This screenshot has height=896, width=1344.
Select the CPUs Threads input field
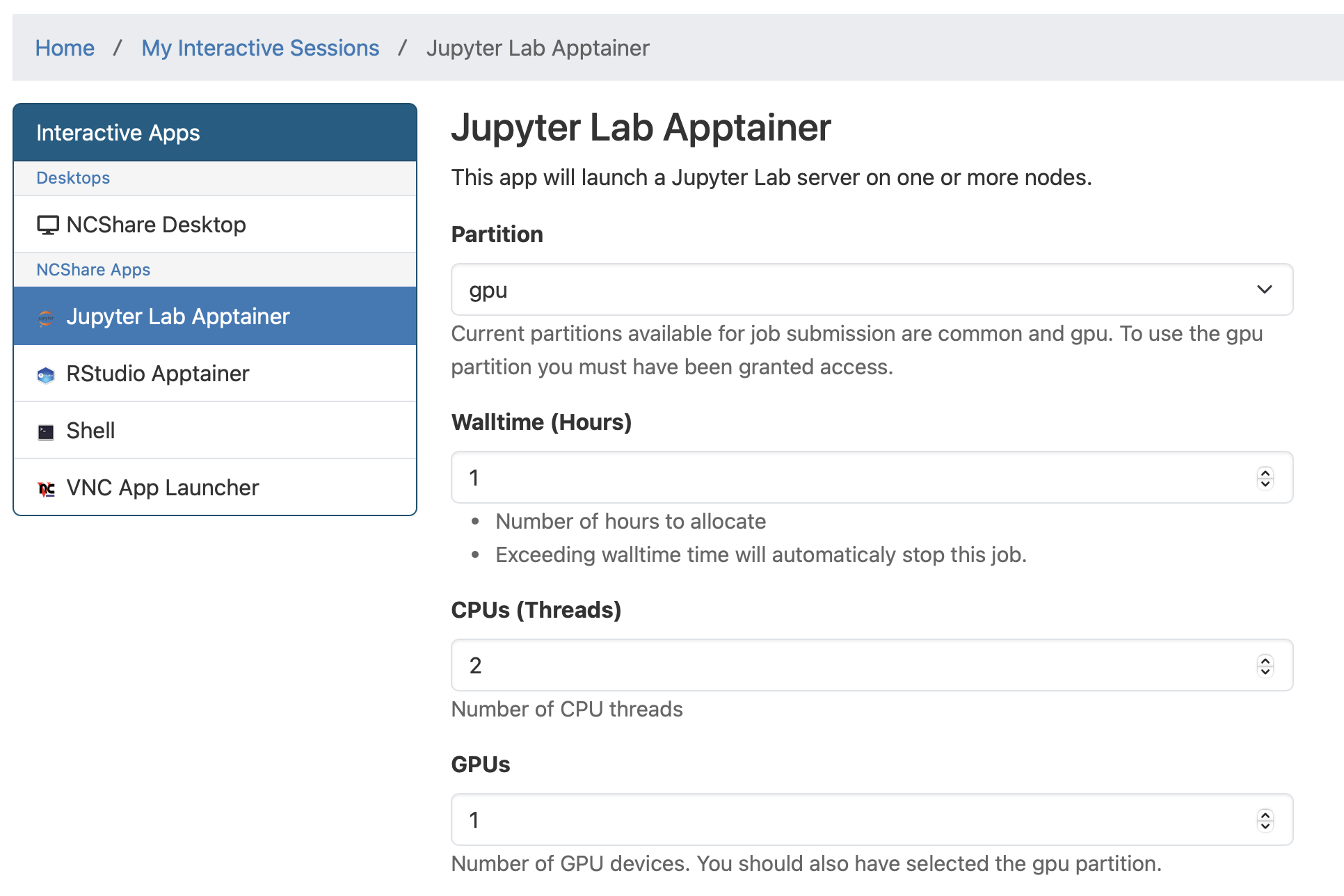pos(765,665)
